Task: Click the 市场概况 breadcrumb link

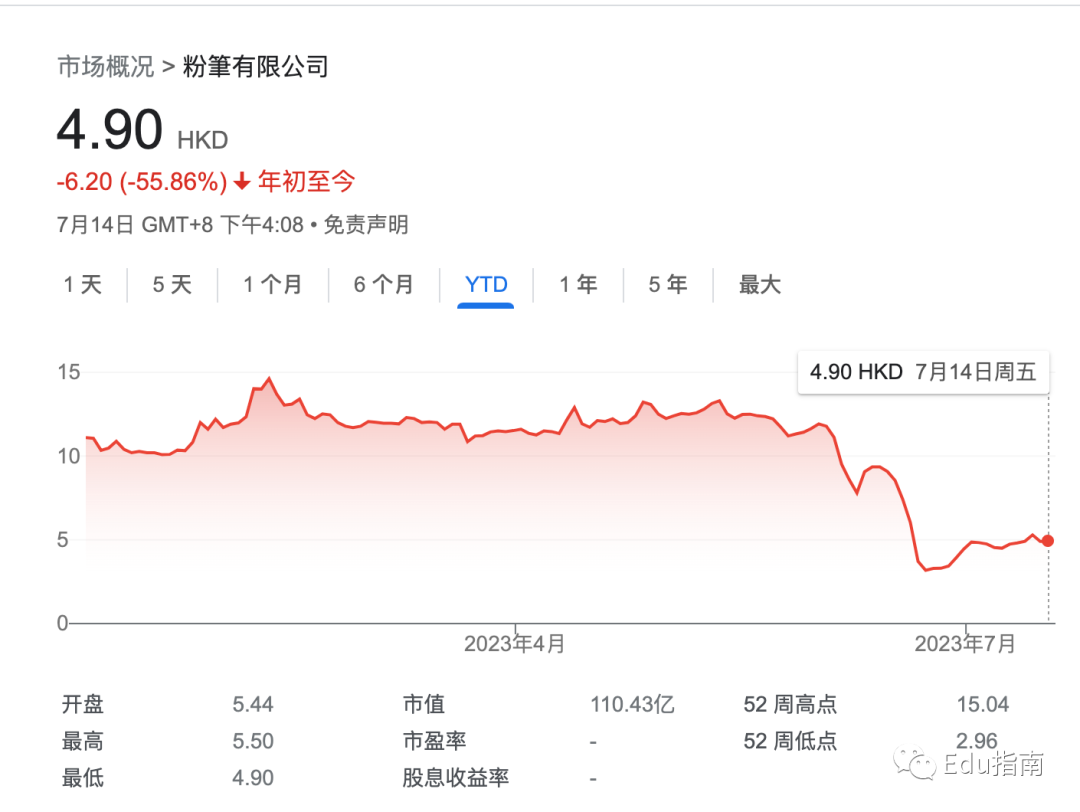Action: tap(105, 67)
